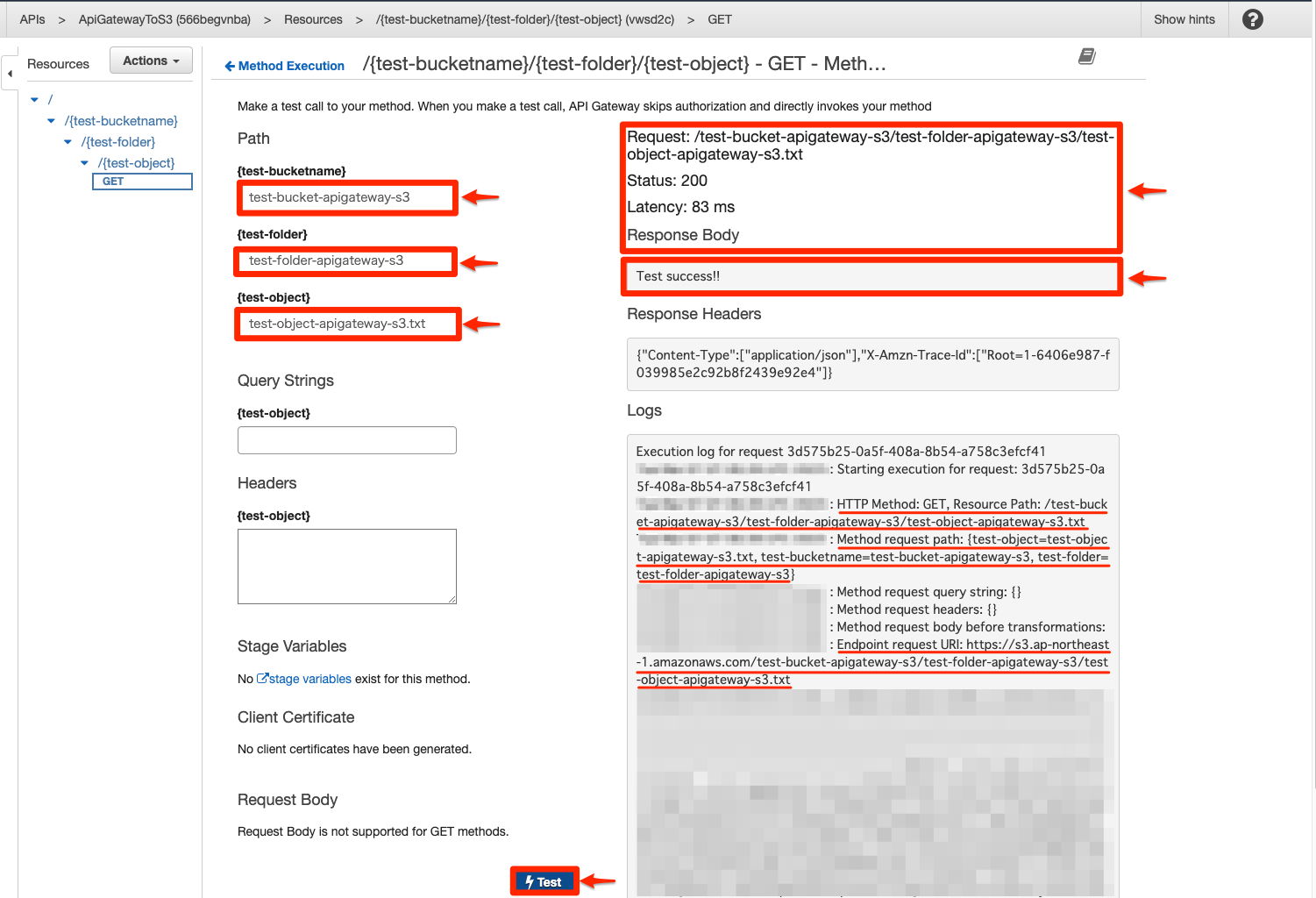Click the {test-object} query string input field

point(346,439)
